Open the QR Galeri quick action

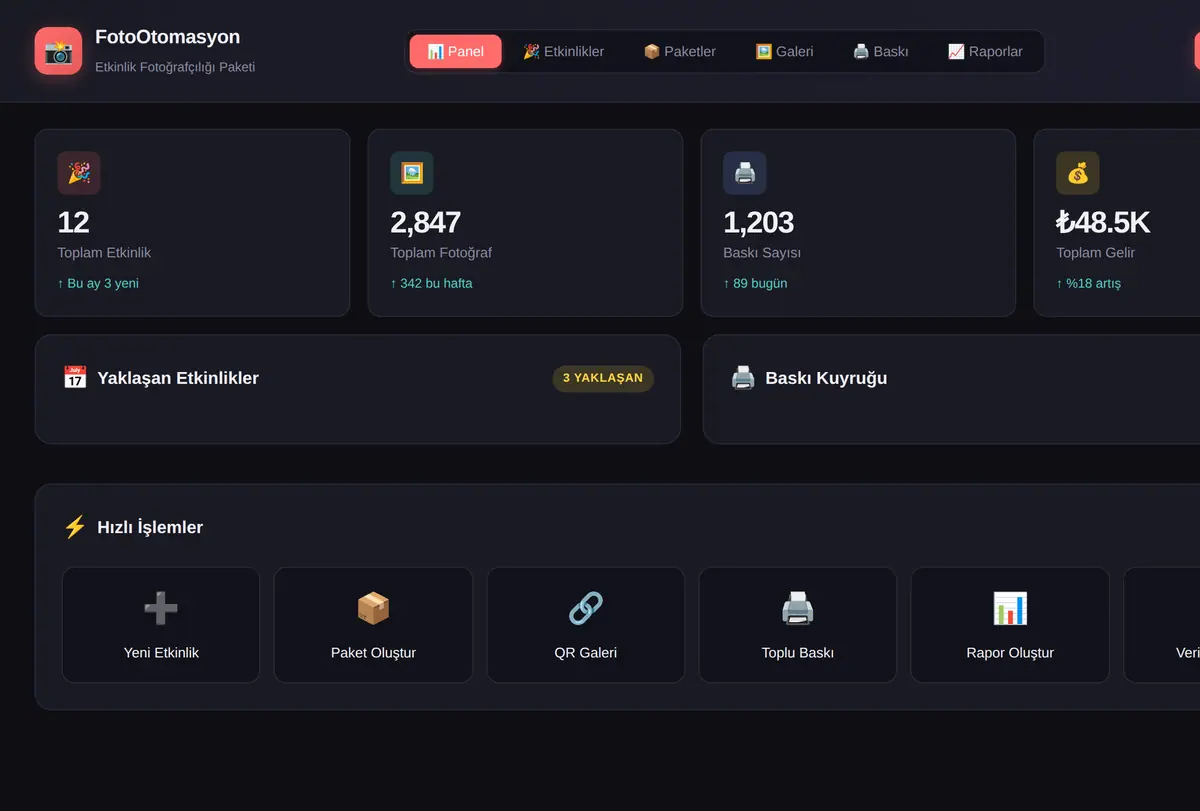pos(586,625)
